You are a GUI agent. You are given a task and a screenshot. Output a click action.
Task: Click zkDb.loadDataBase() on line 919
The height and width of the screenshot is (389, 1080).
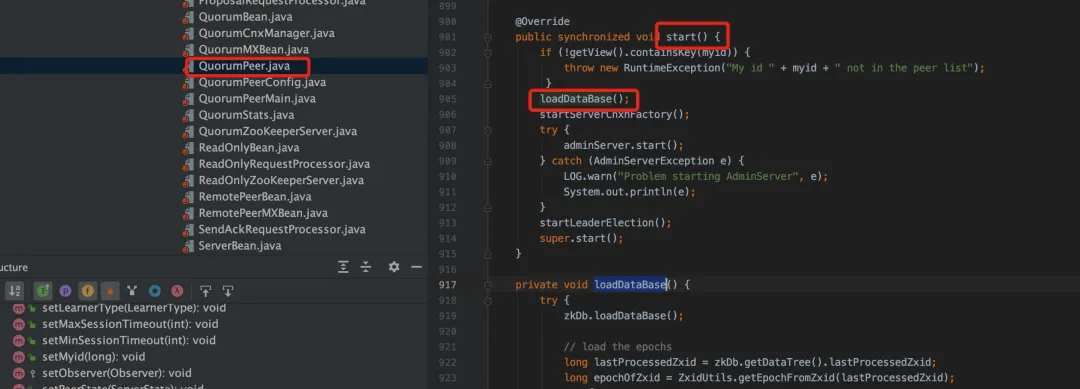coord(623,315)
